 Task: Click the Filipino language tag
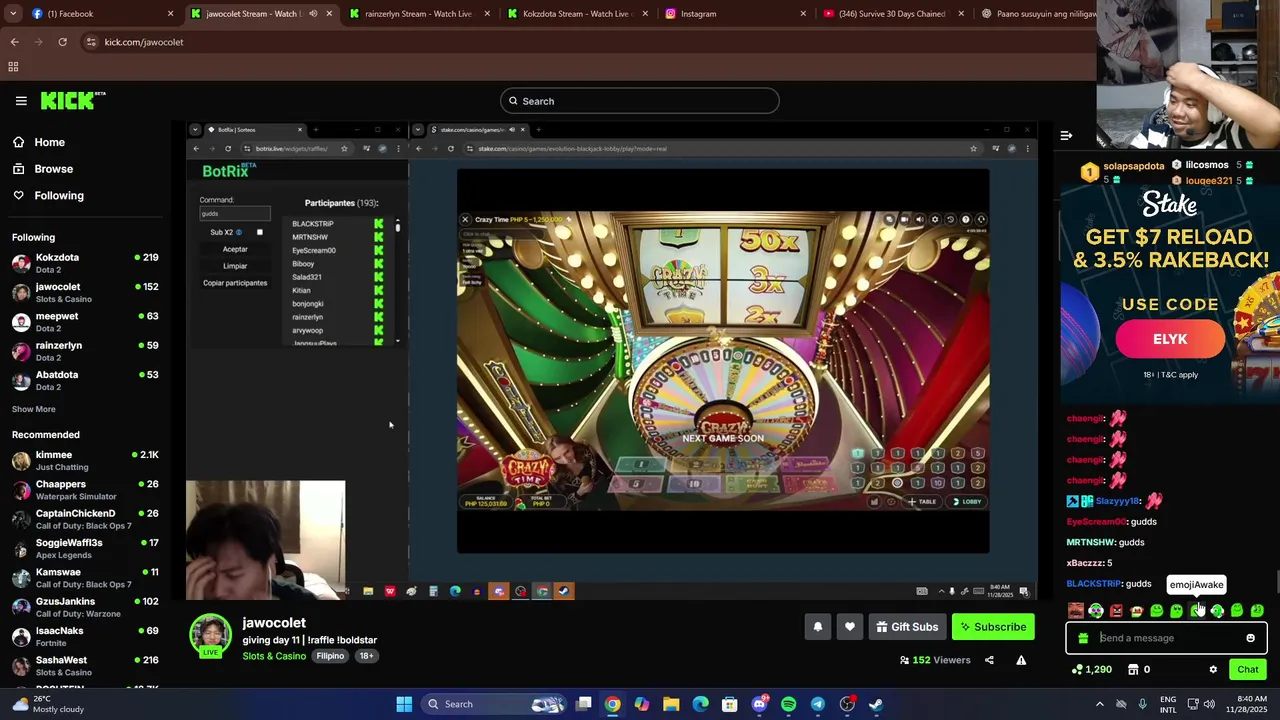(x=330, y=656)
